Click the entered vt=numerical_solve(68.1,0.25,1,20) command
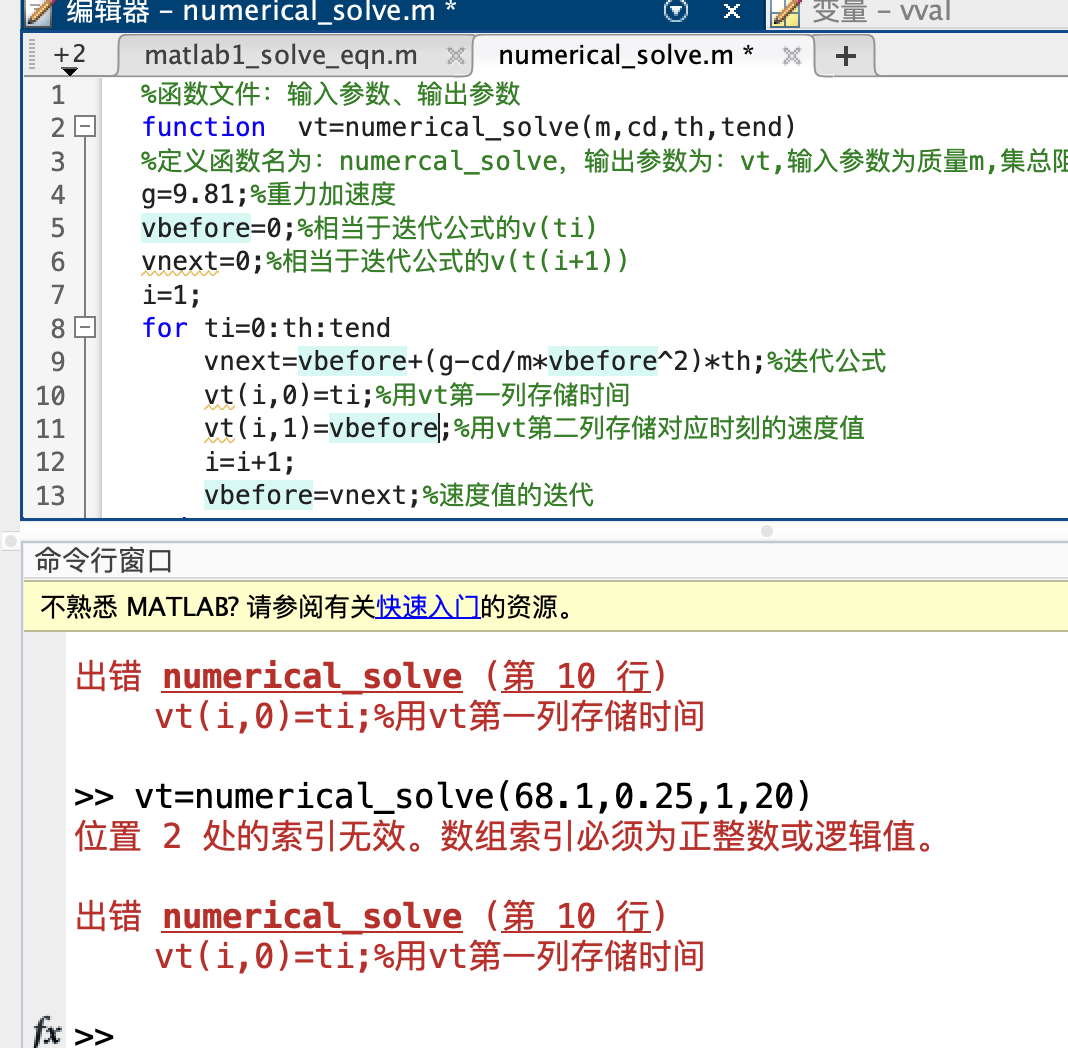 click(x=473, y=796)
